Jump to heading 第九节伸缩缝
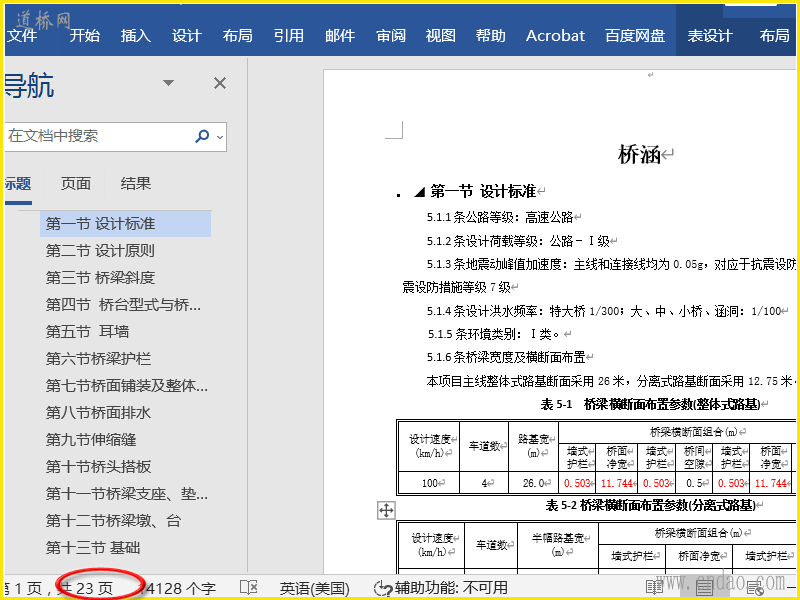This screenshot has height=600, width=800. tap(91, 440)
